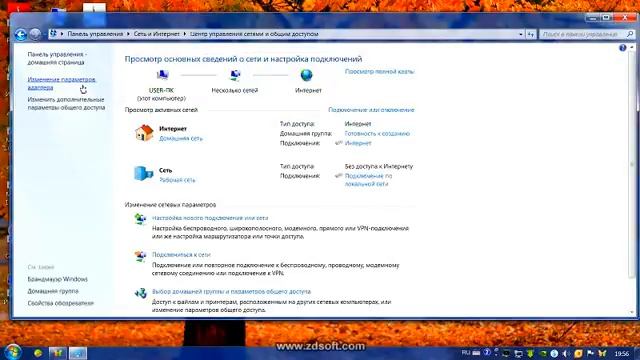Open the Windows Start orb
This screenshot has height=360, width=640.
click(12, 352)
